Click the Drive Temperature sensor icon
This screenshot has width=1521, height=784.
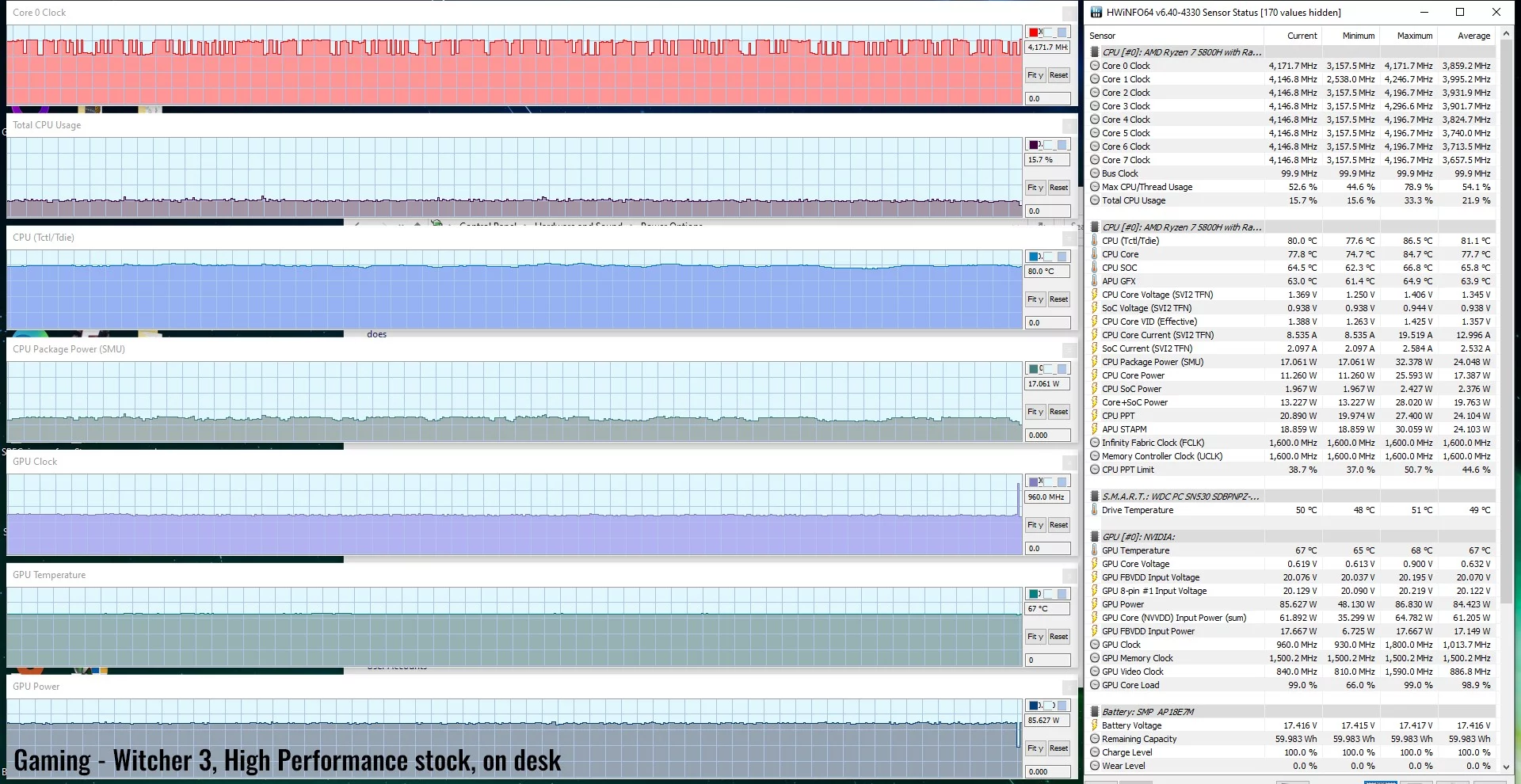coord(1093,509)
